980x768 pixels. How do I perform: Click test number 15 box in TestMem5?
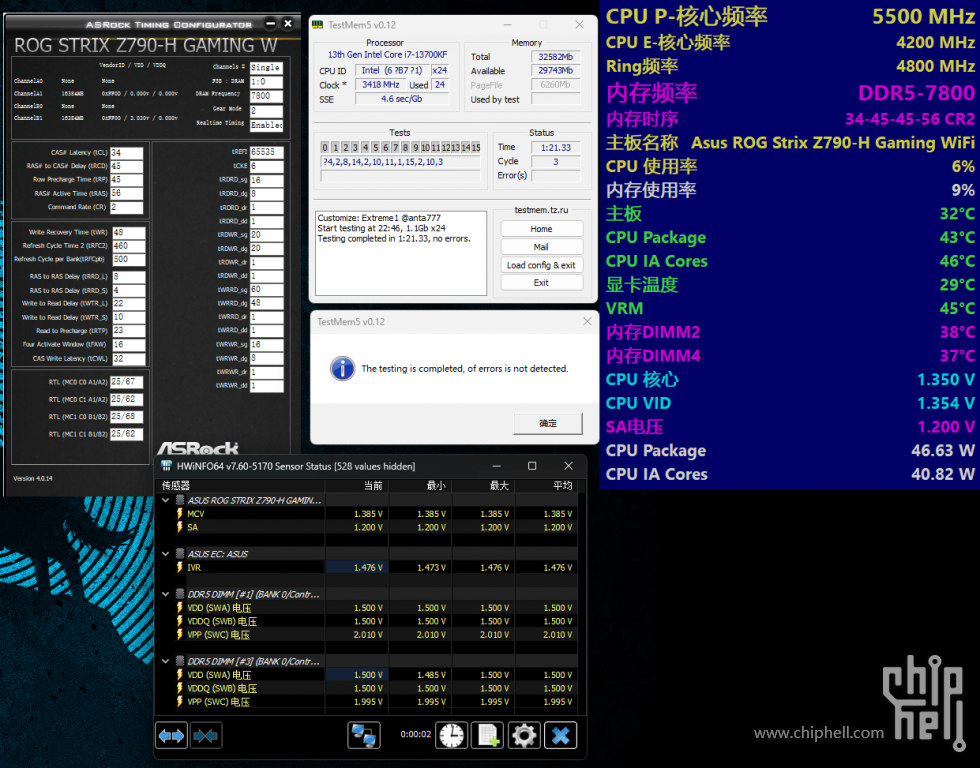pyautogui.click(x=476, y=147)
